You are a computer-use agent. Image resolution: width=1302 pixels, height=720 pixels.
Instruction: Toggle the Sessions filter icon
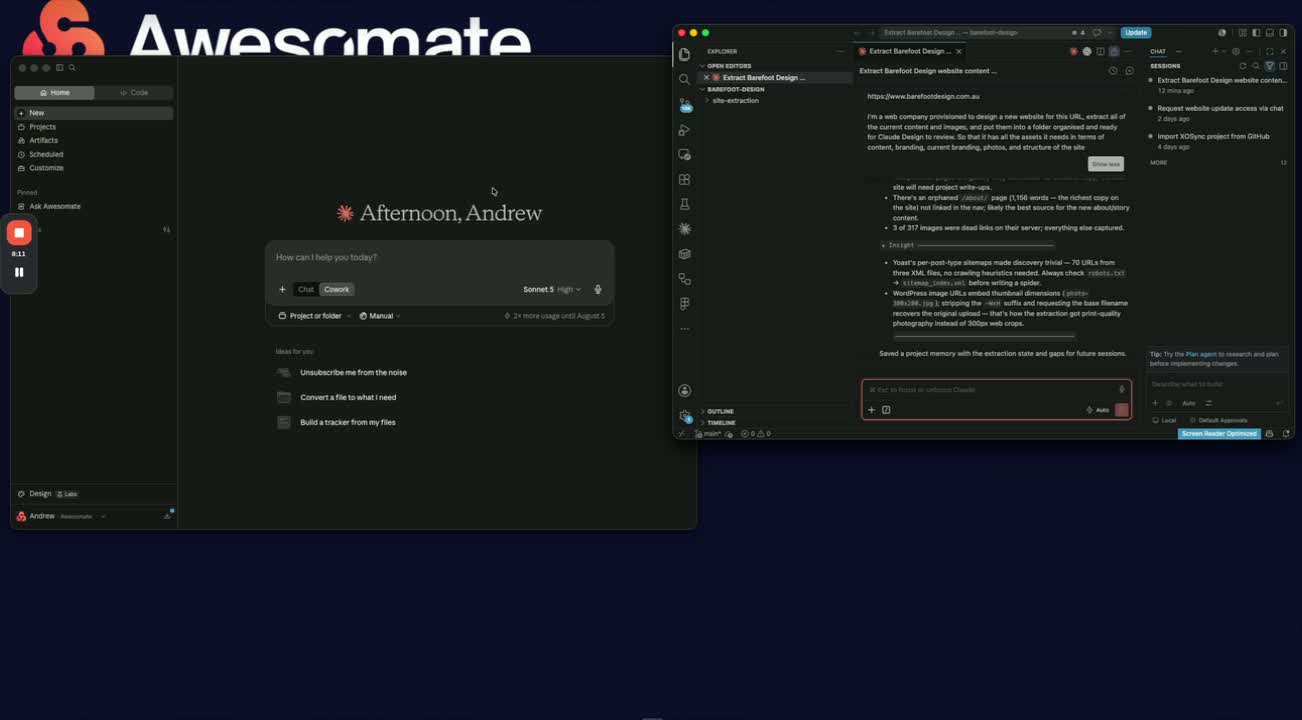[x=1270, y=66]
